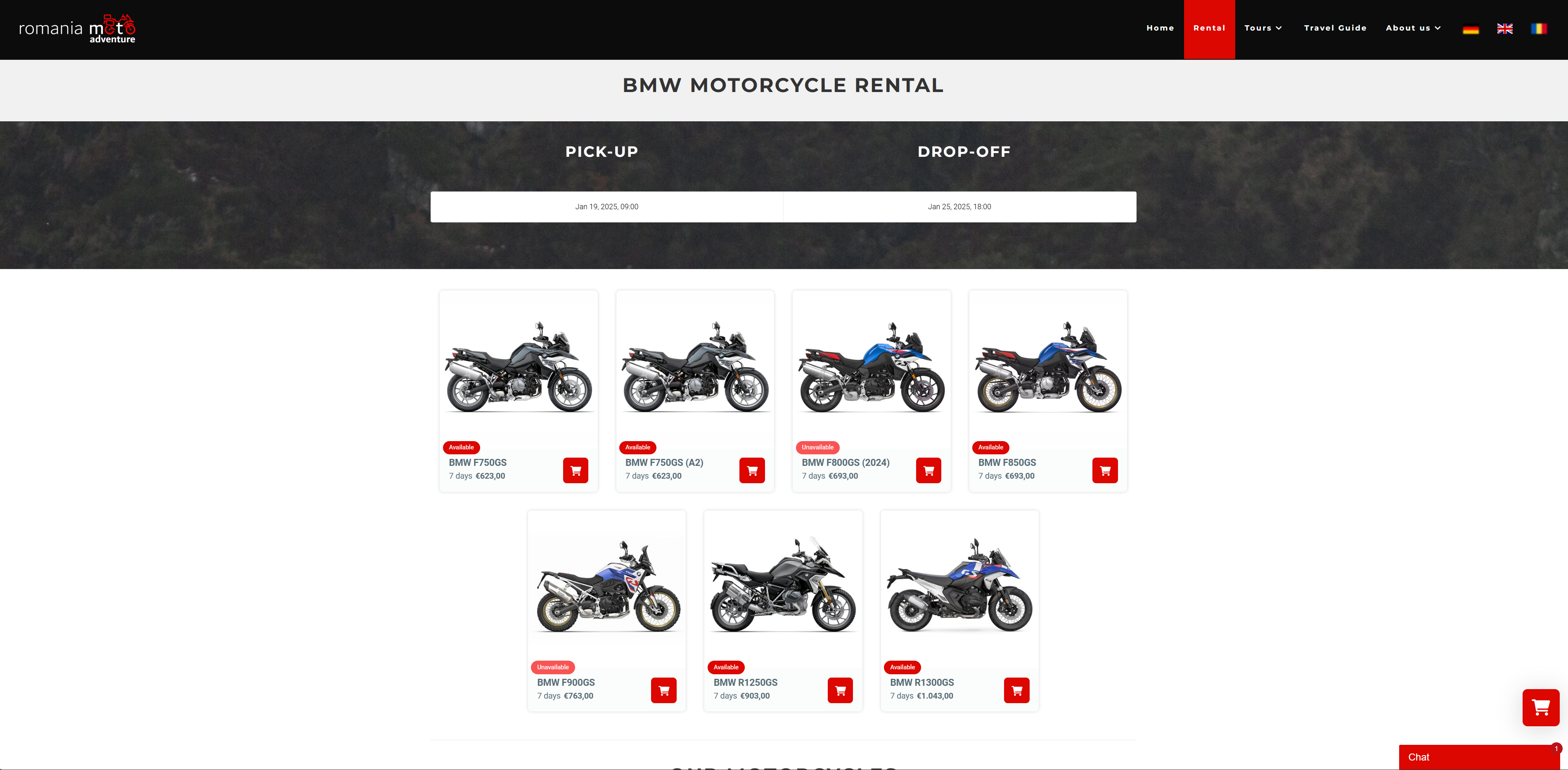This screenshot has height=770, width=1568.
Task: Add BMW F750GS to cart
Action: tap(575, 470)
